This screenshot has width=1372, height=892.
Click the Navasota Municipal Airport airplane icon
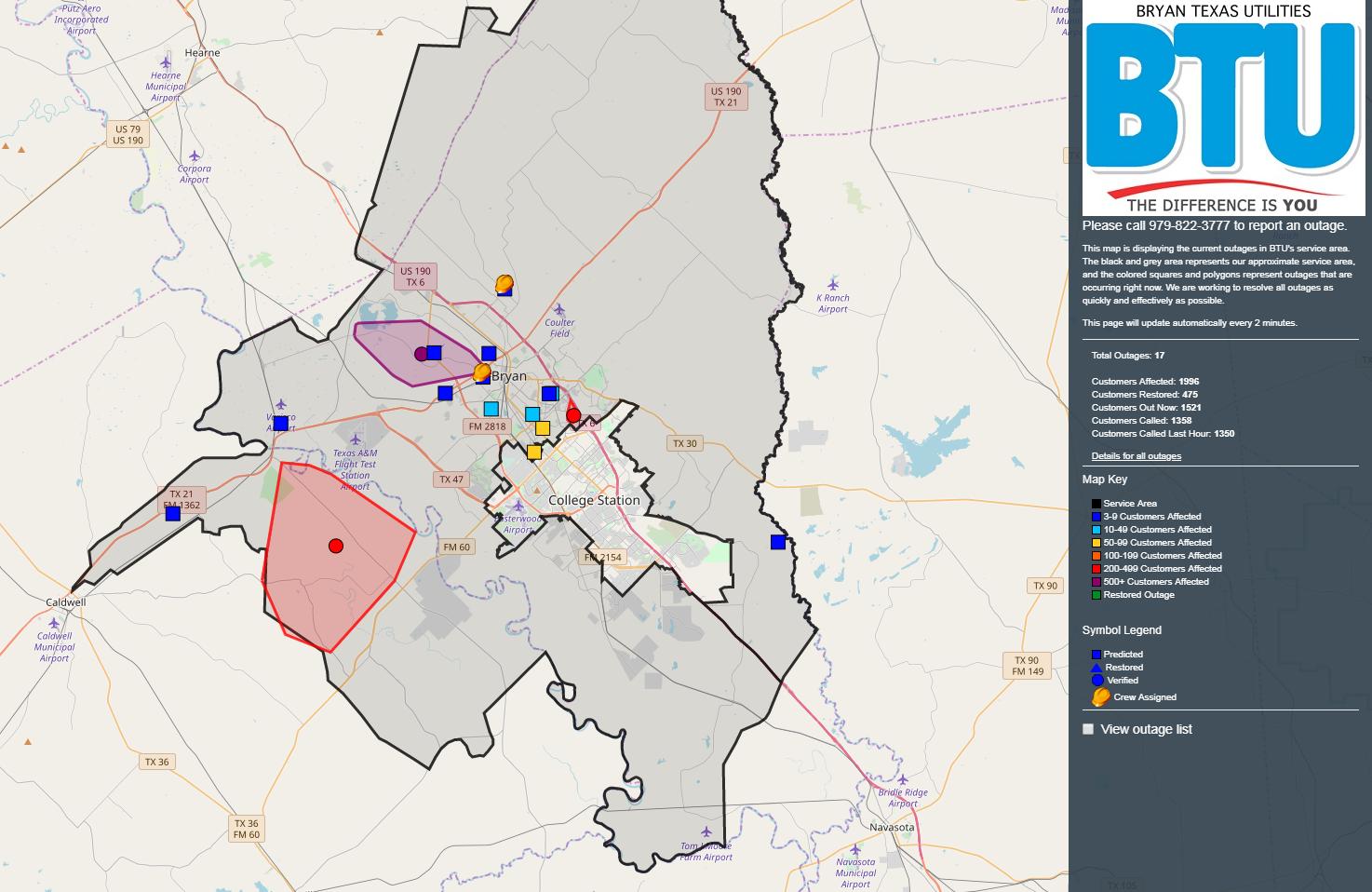pos(855,850)
